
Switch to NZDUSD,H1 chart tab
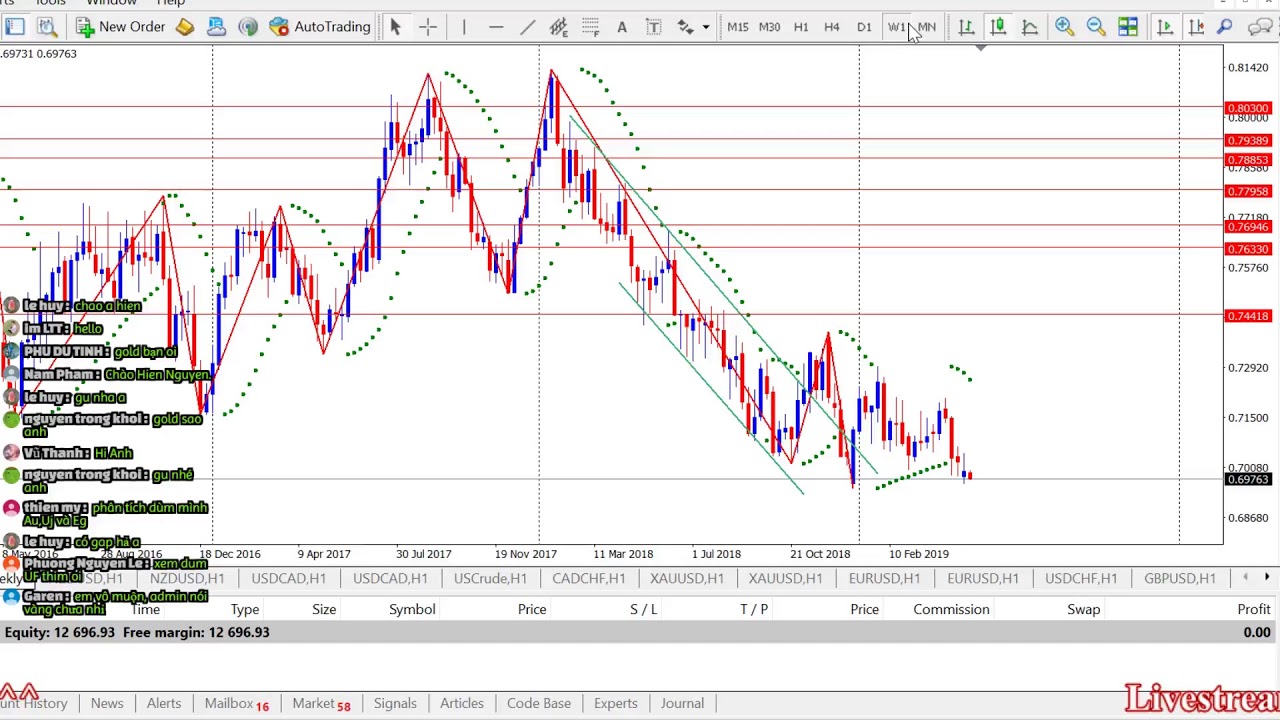tap(187, 578)
